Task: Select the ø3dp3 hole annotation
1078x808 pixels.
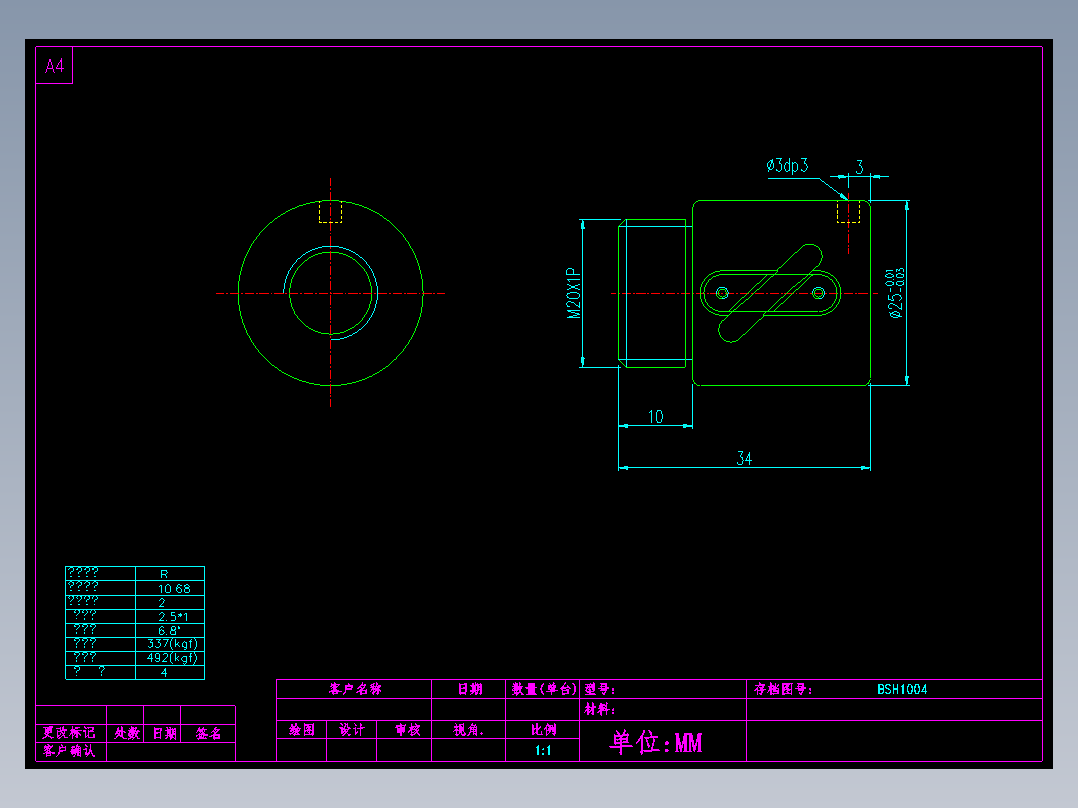Action: (x=787, y=166)
